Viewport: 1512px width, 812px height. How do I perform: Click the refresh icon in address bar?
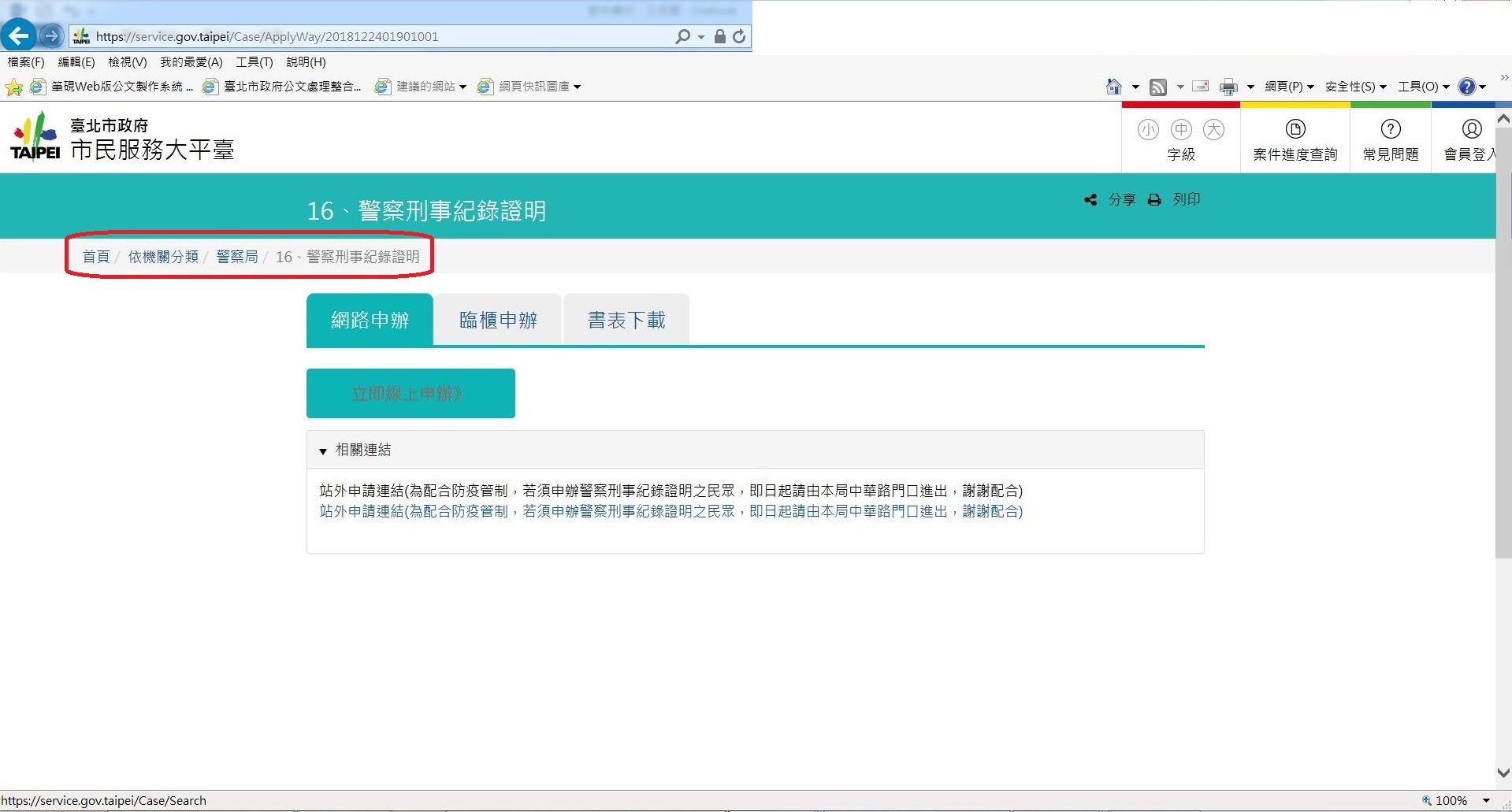click(x=739, y=36)
